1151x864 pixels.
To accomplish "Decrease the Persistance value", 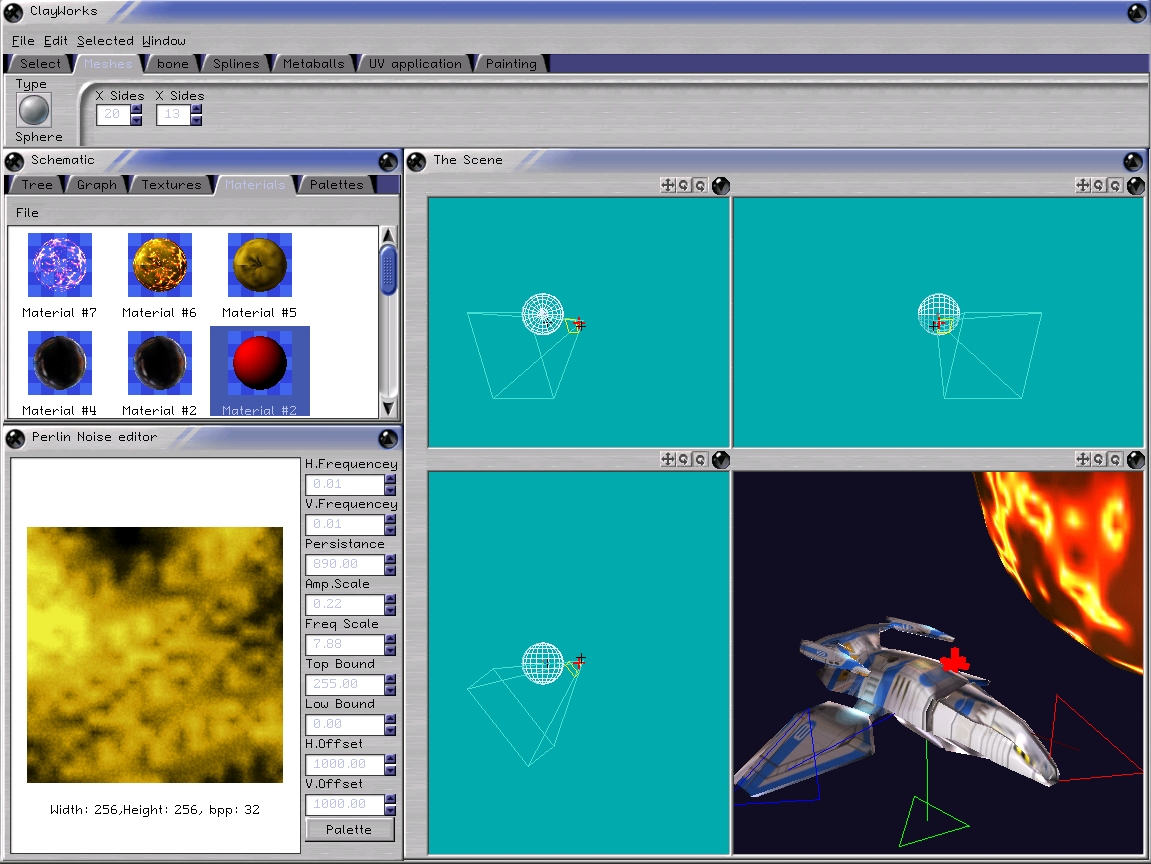I will (390, 570).
